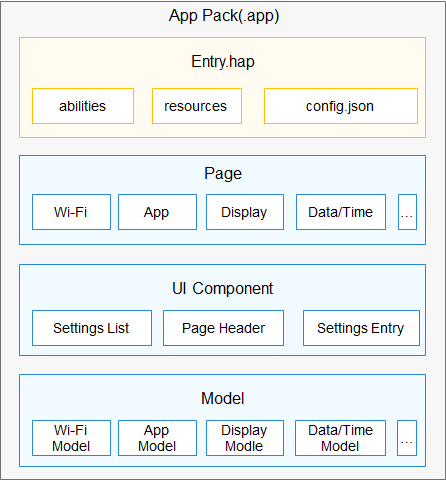Select the UI Component heading
Image resolution: width=446 pixels, height=480 pixels.
click(x=222, y=288)
